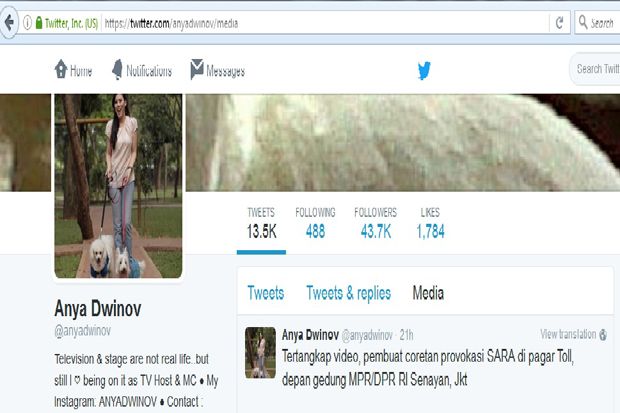Select the Media tab
Viewport: 620px width, 413px height.
coord(428,293)
